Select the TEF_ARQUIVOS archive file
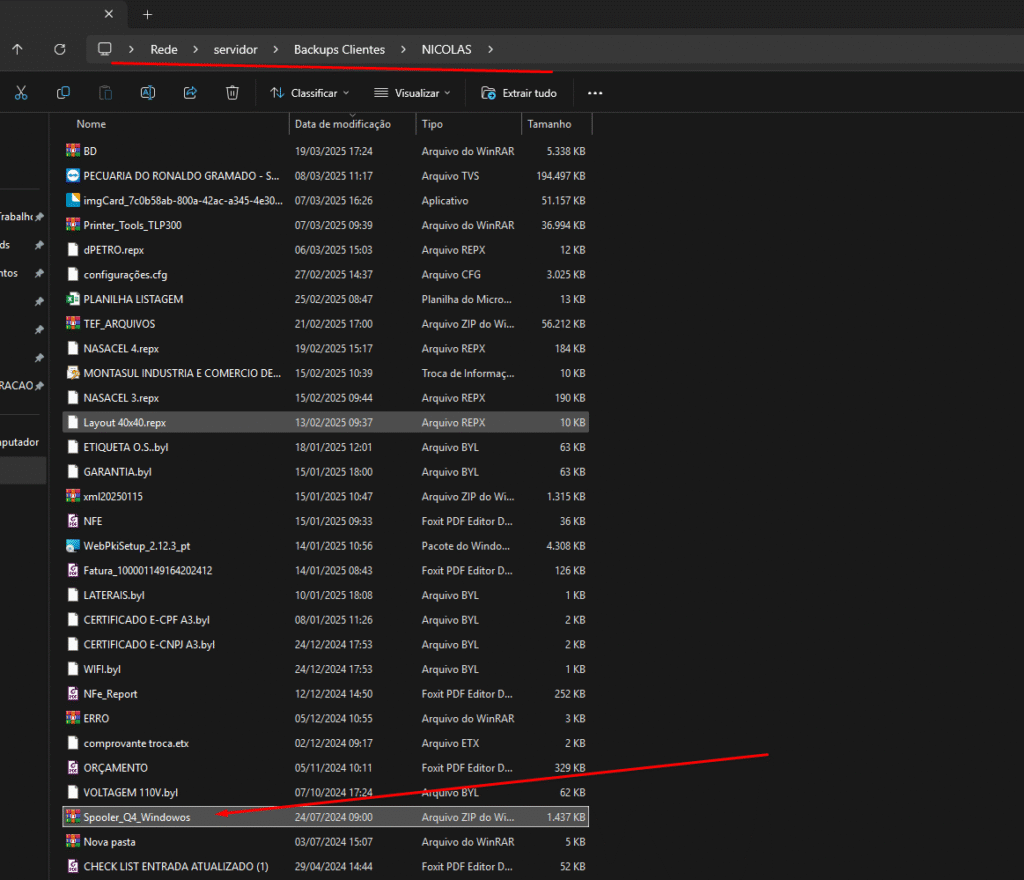This screenshot has height=880, width=1024. [x=119, y=324]
